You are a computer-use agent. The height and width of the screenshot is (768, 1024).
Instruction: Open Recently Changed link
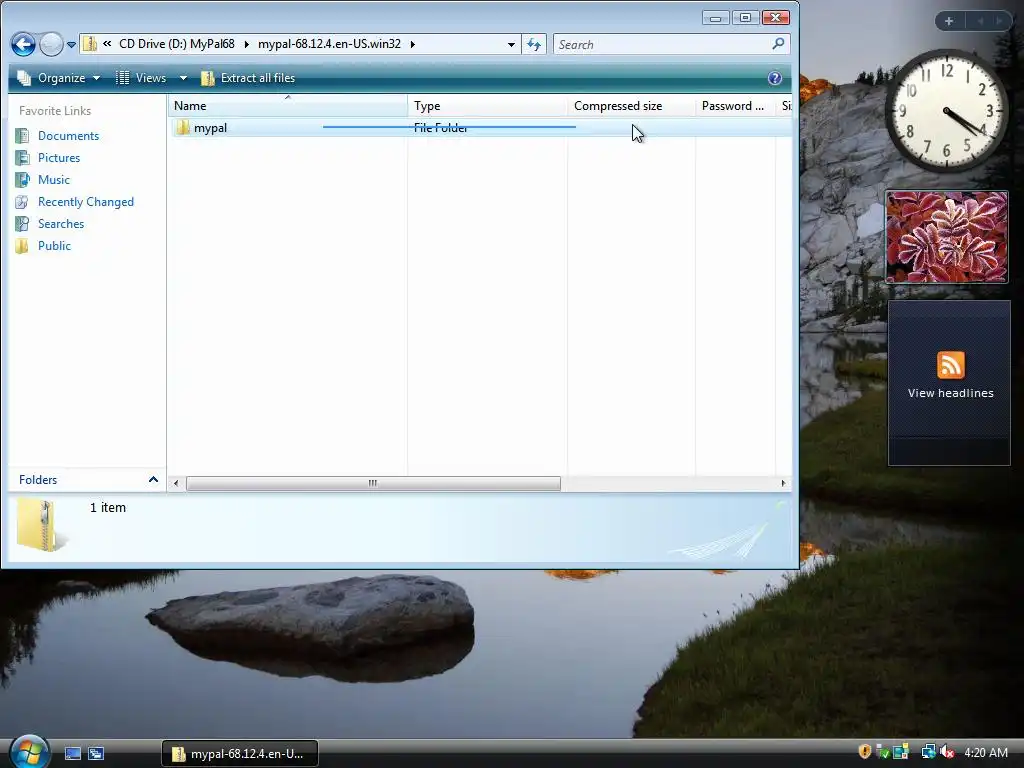(x=86, y=202)
